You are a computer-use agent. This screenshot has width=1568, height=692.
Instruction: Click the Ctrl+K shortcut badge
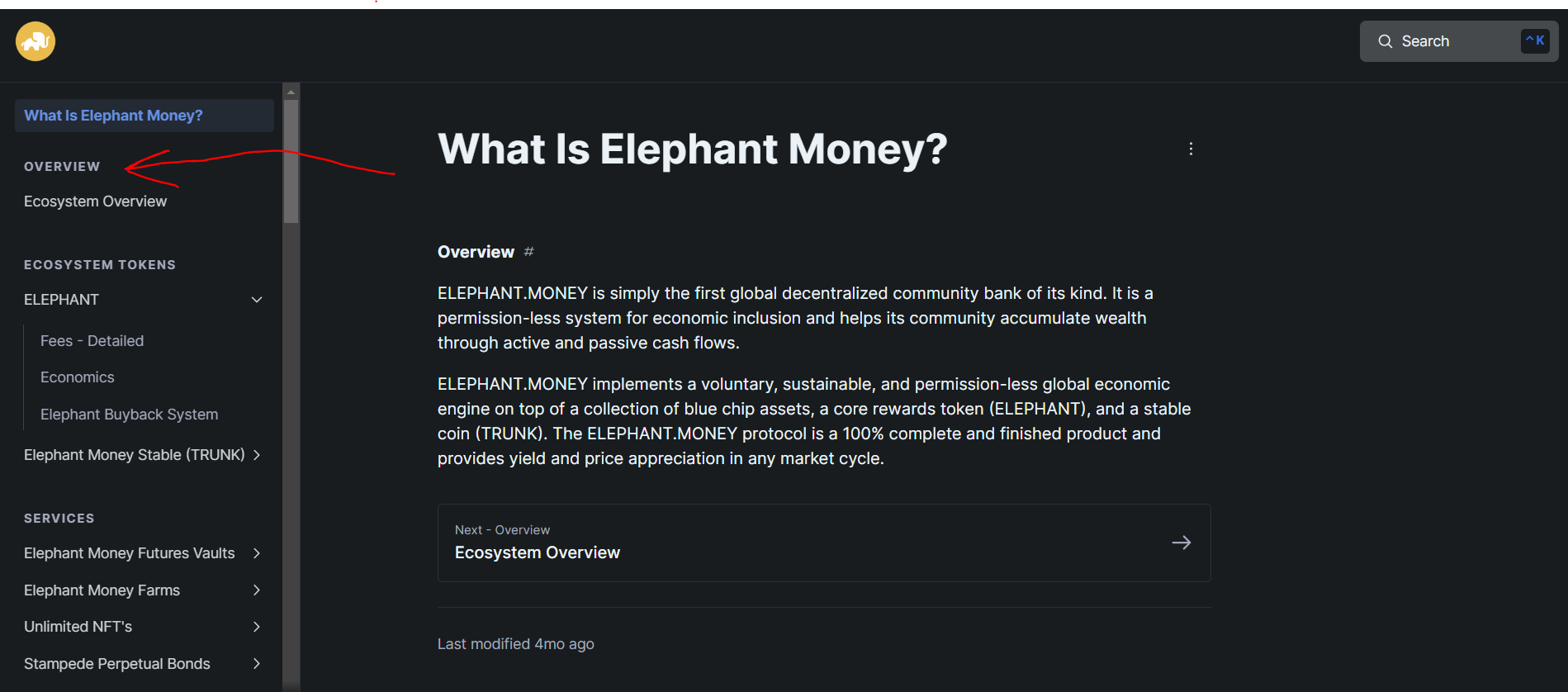pyautogui.click(x=1535, y=40)
